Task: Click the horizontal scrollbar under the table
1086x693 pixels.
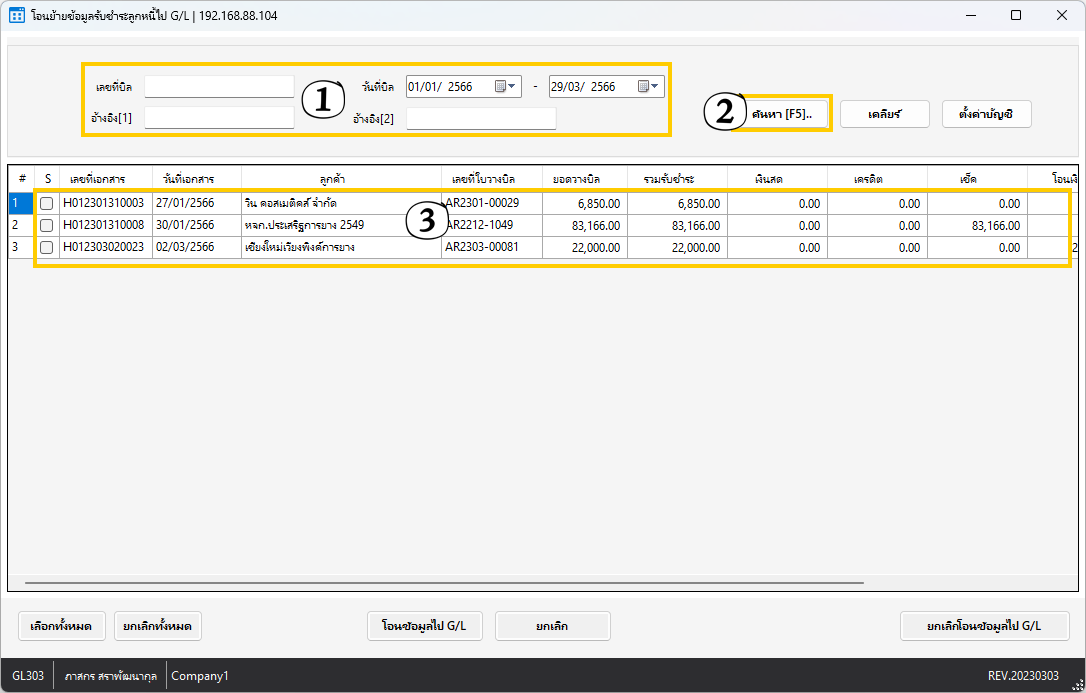Action: click(444, 582)
